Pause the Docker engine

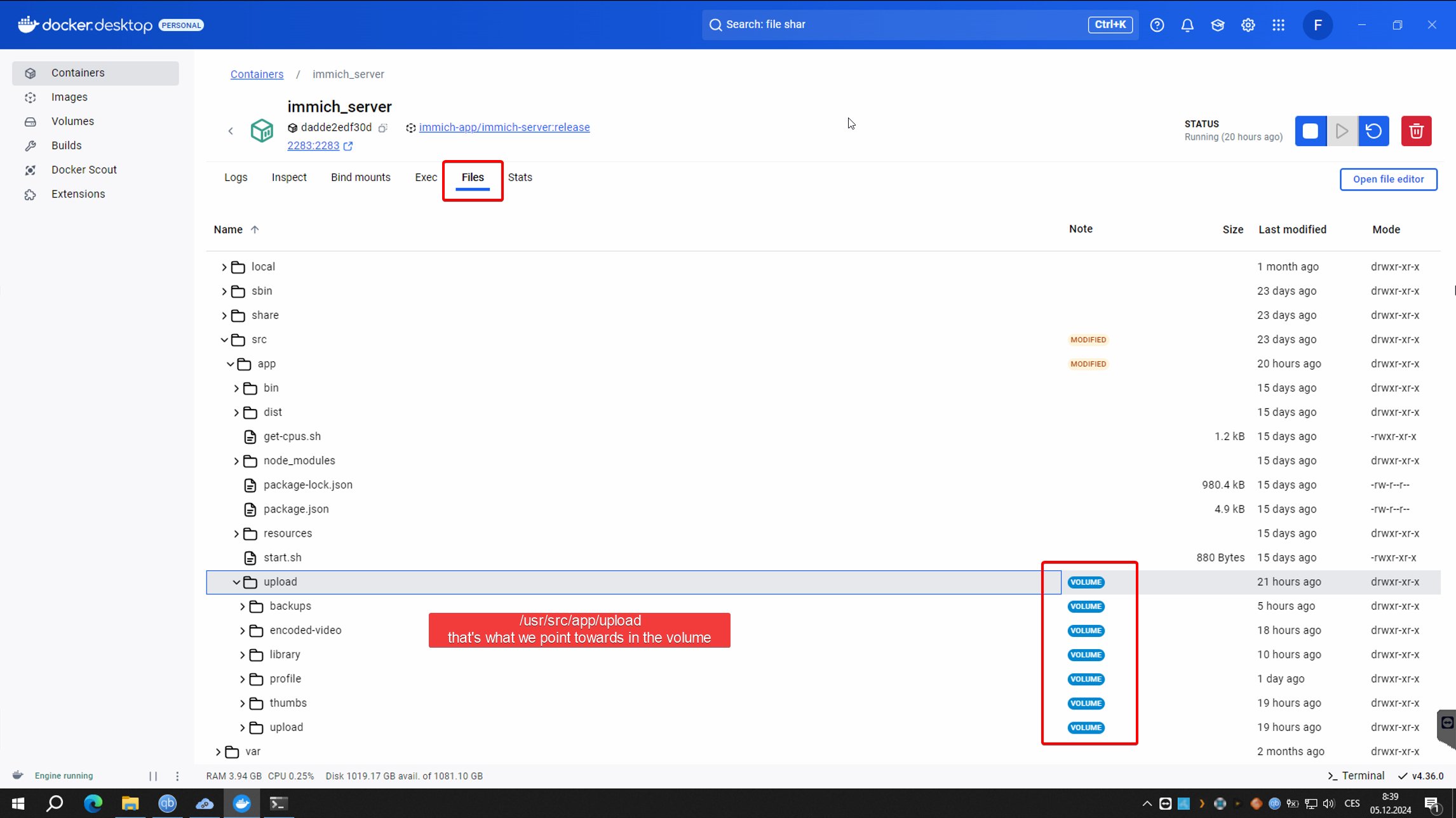[x=153, y=775]
